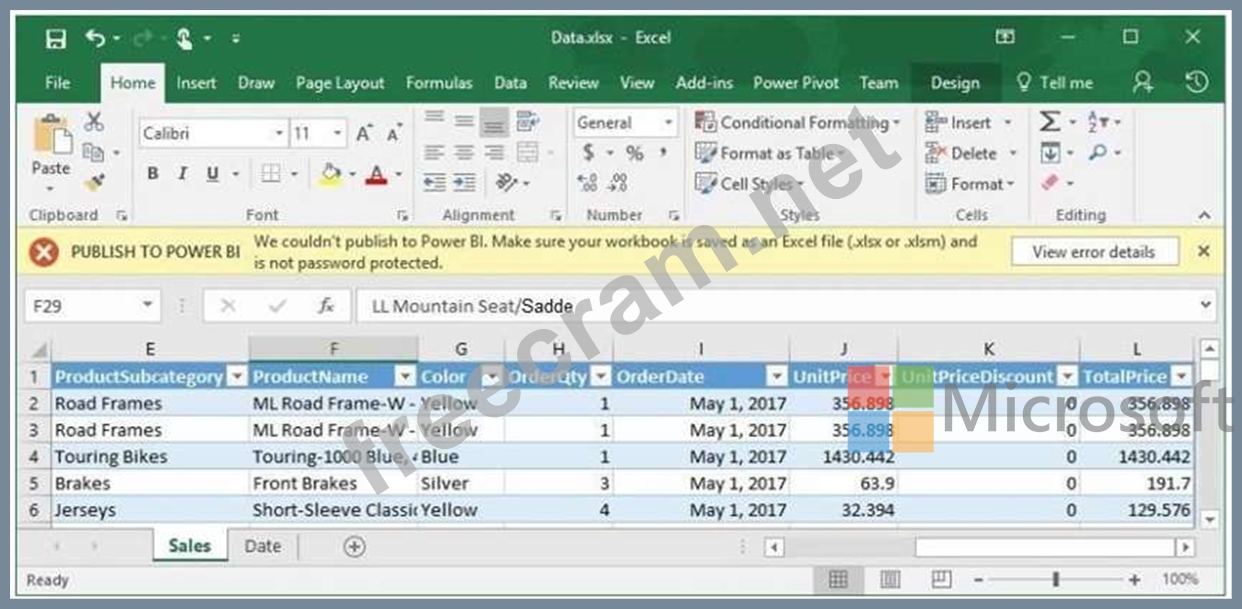Screen dimensions: 1242x609
Task: Toggle Bold formatting
Action: (153, 174)
